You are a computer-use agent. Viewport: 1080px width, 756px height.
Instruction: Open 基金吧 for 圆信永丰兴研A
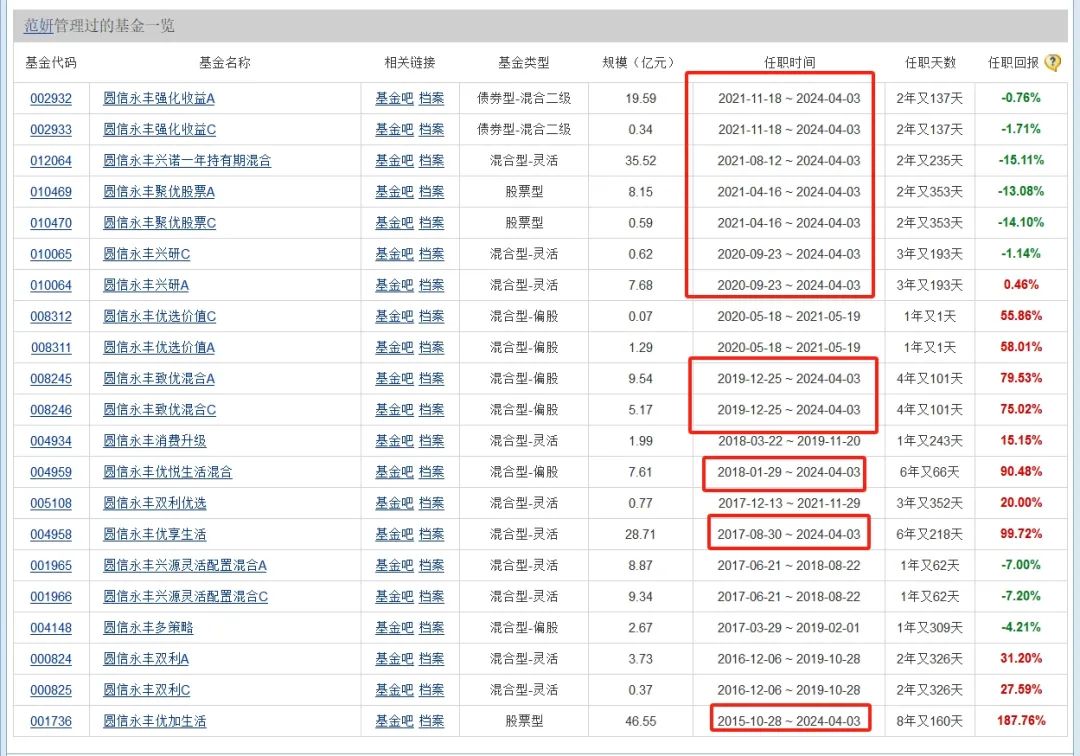point(394,285)
